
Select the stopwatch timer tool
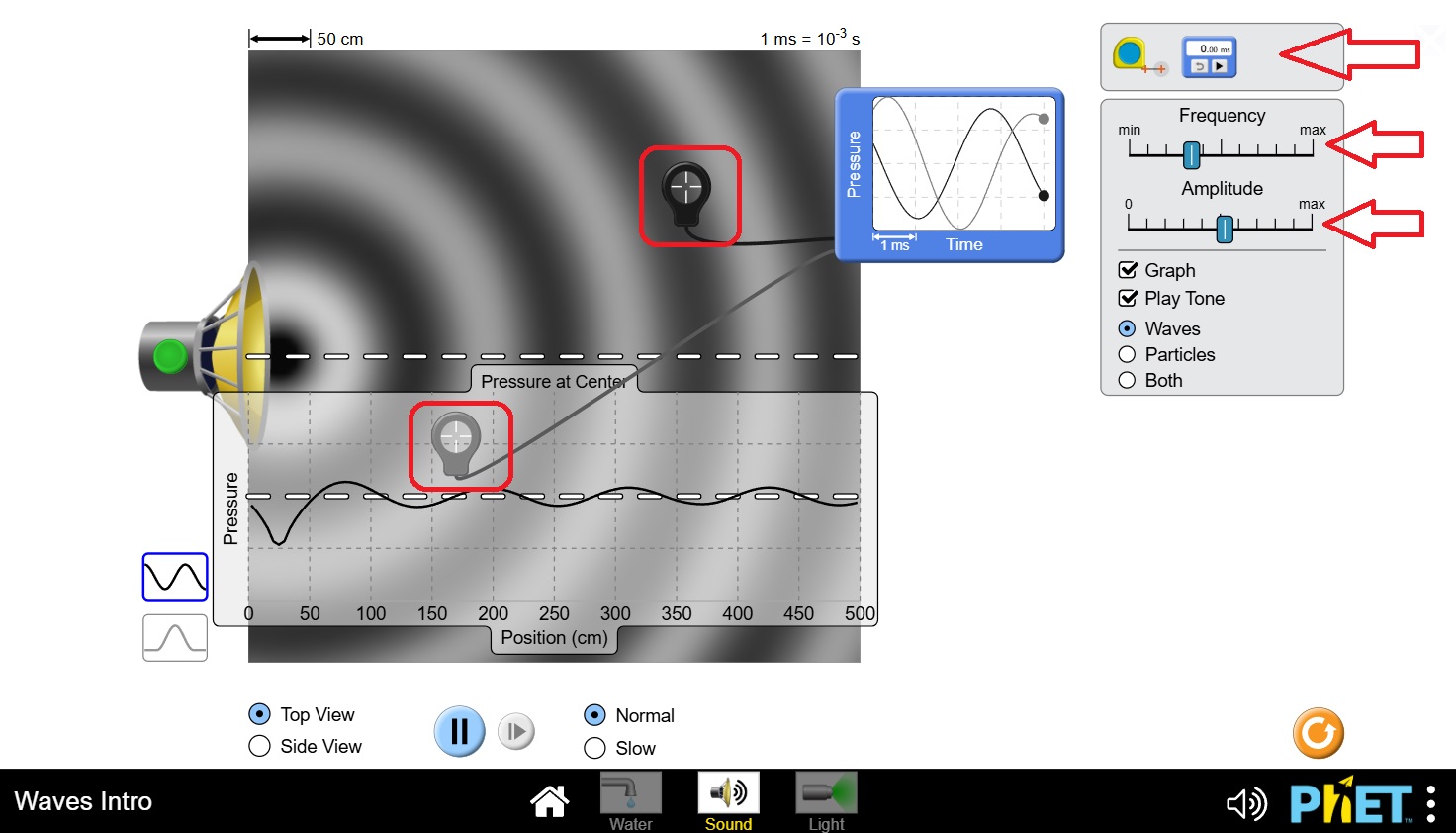point(1209,57)
